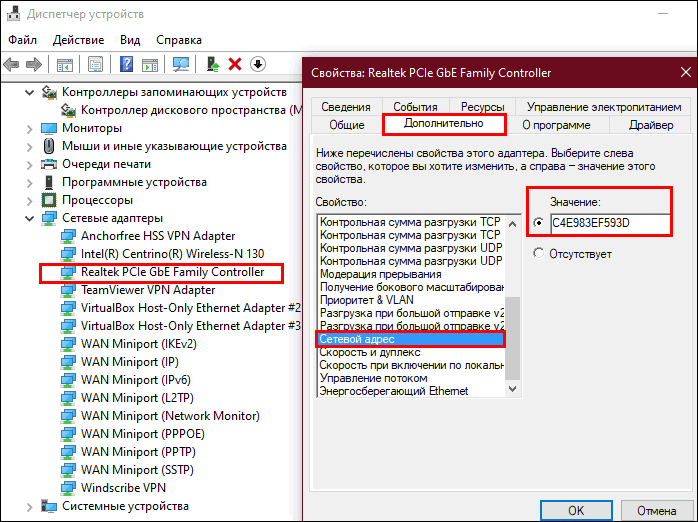This screenshot has width=698, height=522.
Task: Click the 'Отмена' button
Action: (x=657, y=510)
